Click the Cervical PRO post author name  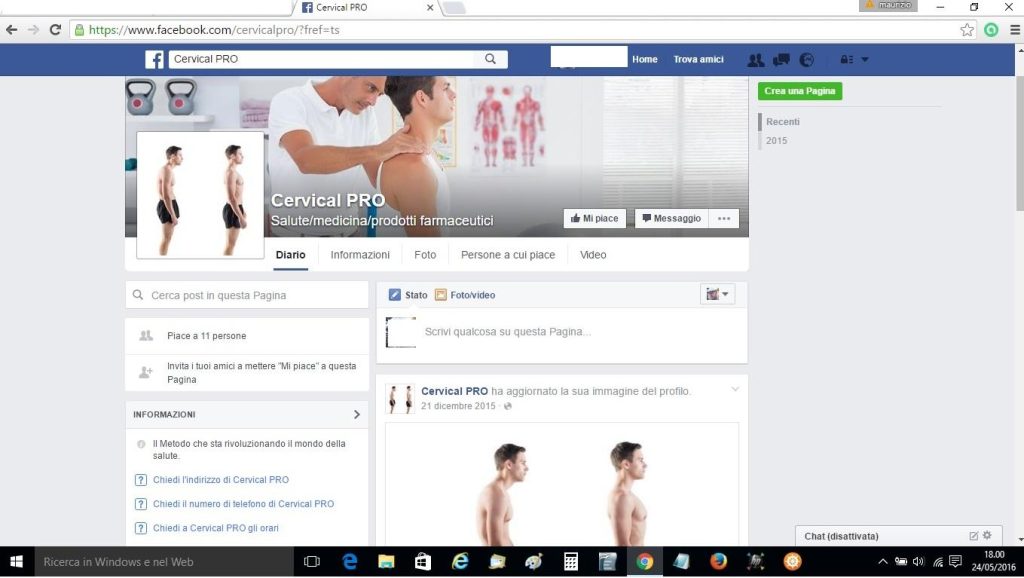pos(454,391)
